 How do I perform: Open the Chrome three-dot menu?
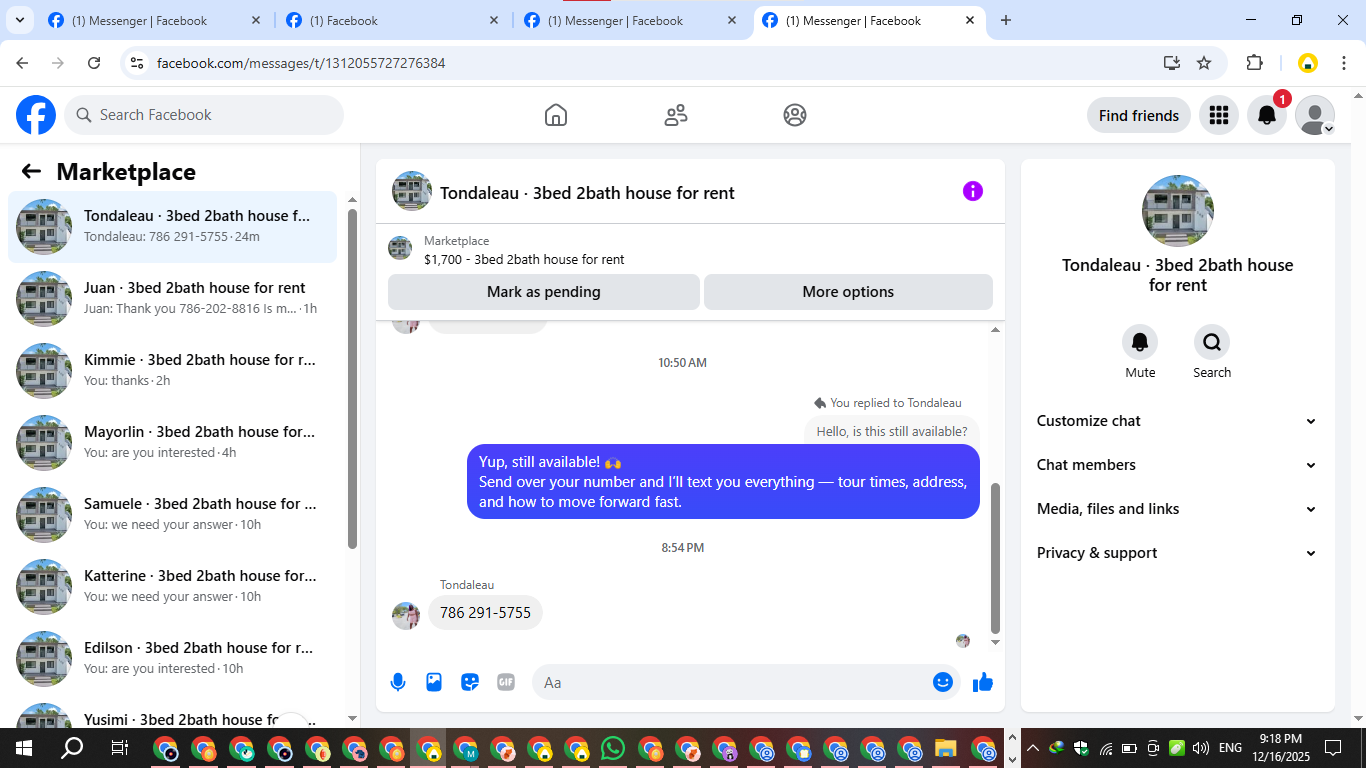click(1344, 63)
